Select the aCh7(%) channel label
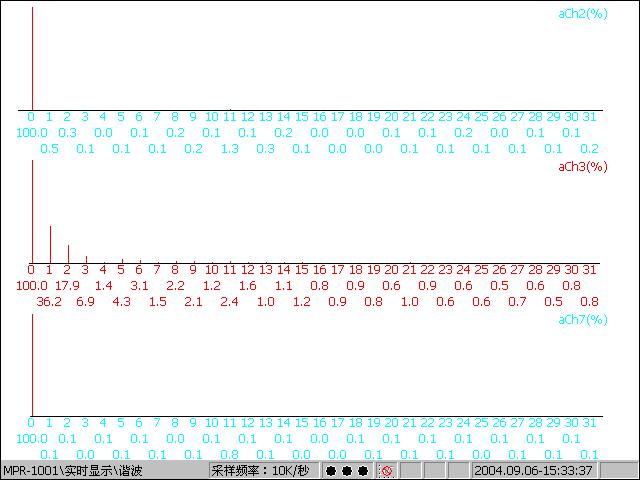 [582, 320]
